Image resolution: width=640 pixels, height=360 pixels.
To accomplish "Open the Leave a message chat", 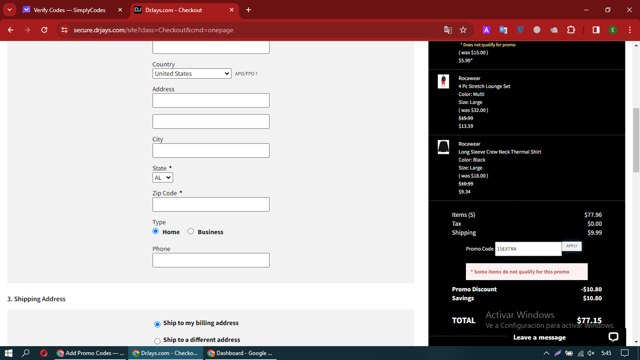I will tap(539, 338).
